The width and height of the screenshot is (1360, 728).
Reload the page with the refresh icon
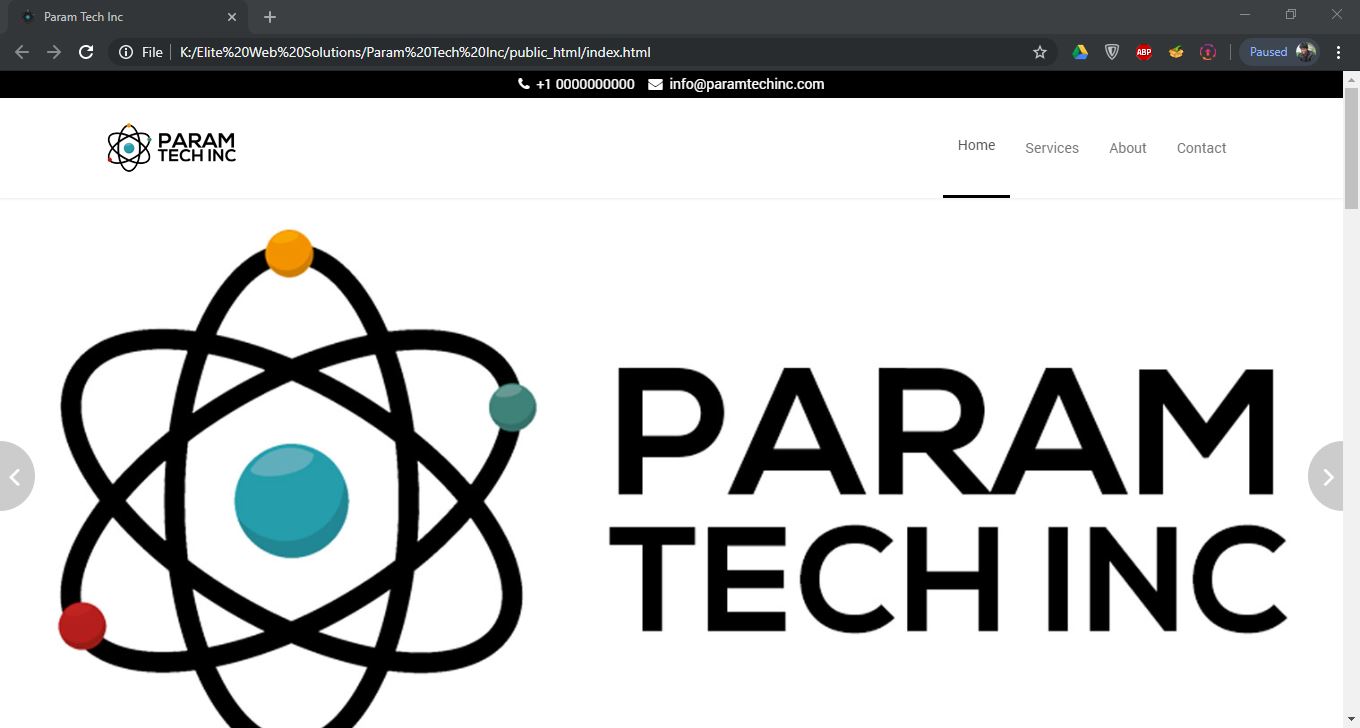click(86, 52)
